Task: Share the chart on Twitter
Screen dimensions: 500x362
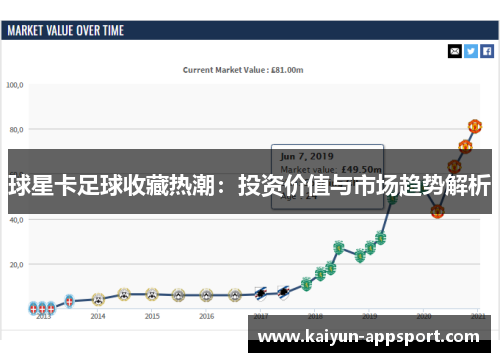Action: (x=471, y=51)
